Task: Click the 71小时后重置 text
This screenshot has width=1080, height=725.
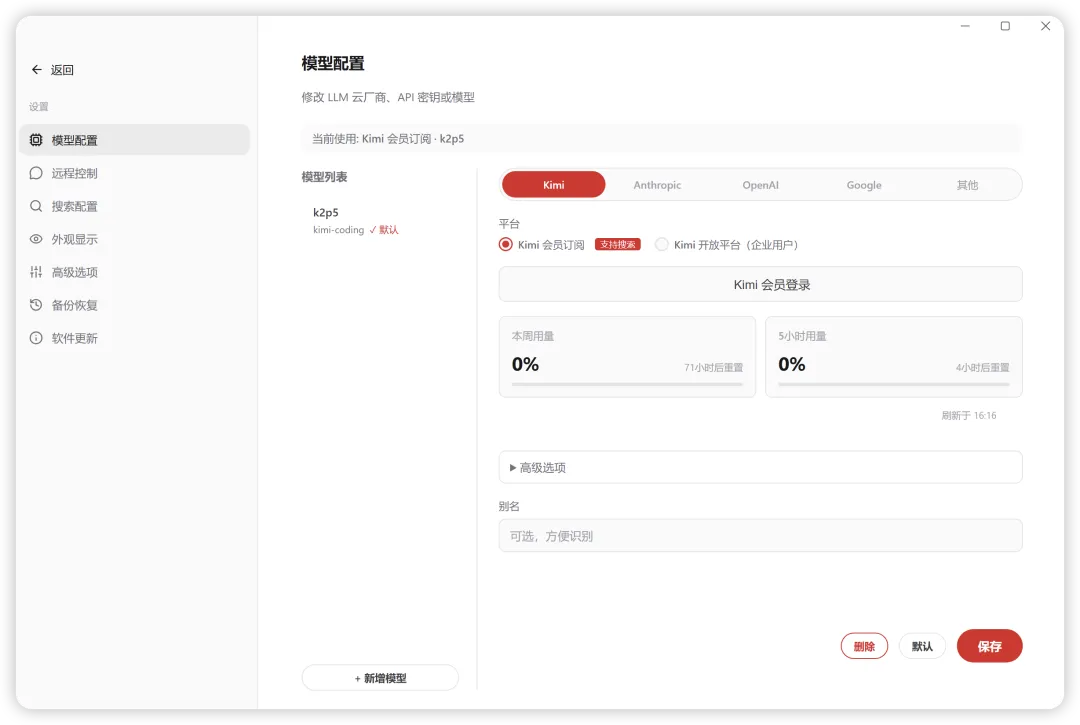Action: click(713, 367)
